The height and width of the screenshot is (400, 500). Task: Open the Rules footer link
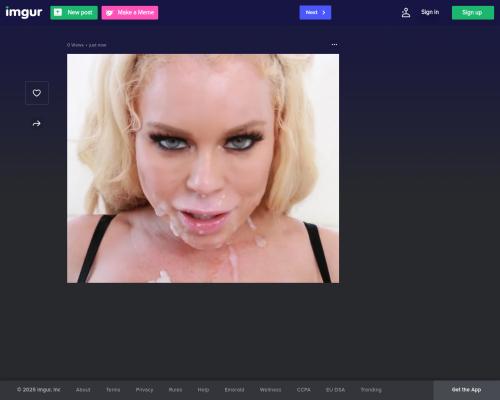[x=175, y=390]
